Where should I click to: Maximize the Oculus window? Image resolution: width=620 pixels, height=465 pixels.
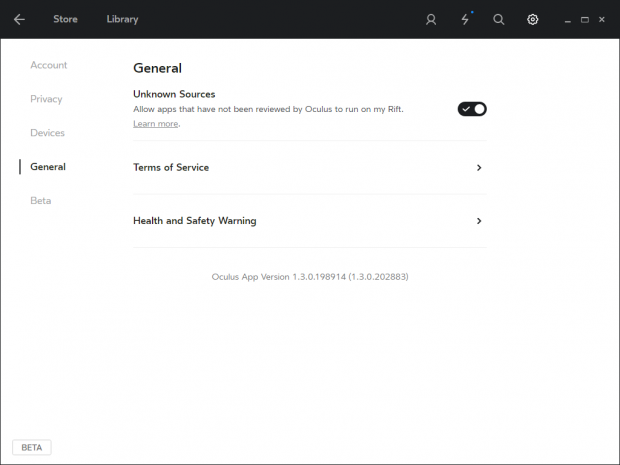(x=585, y=19)
